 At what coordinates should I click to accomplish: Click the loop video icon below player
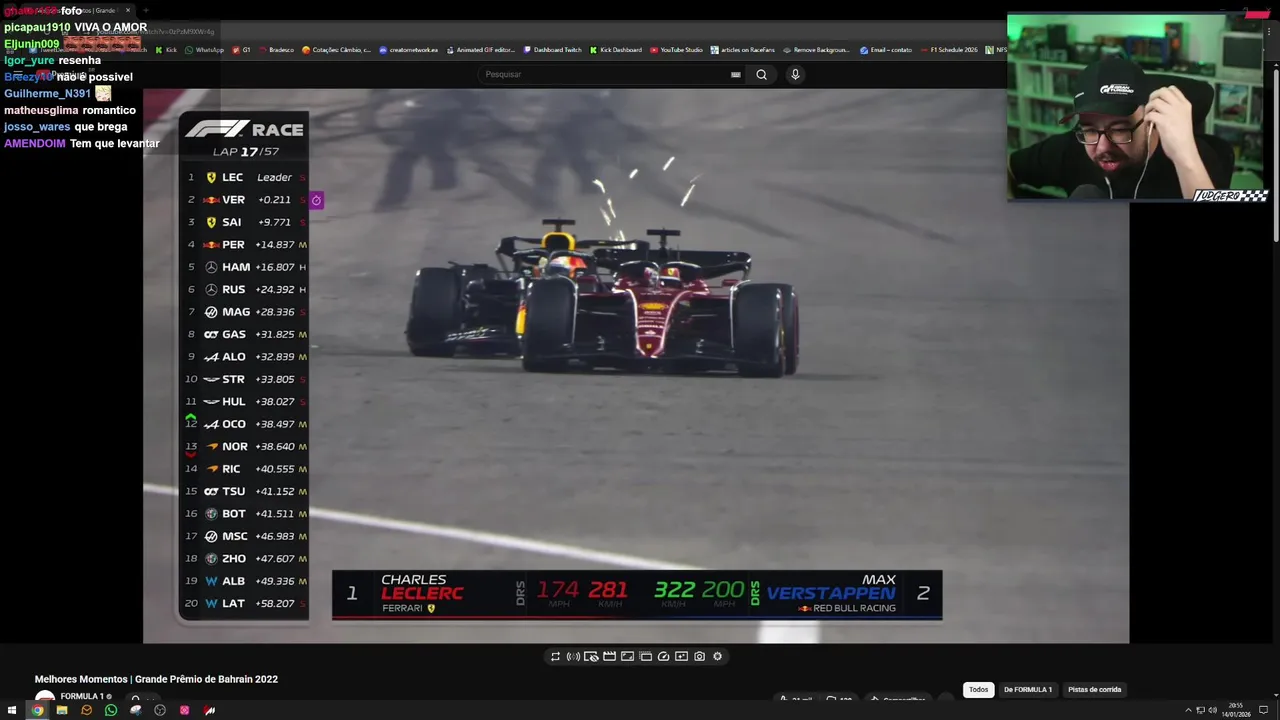(x=555, y=656)
